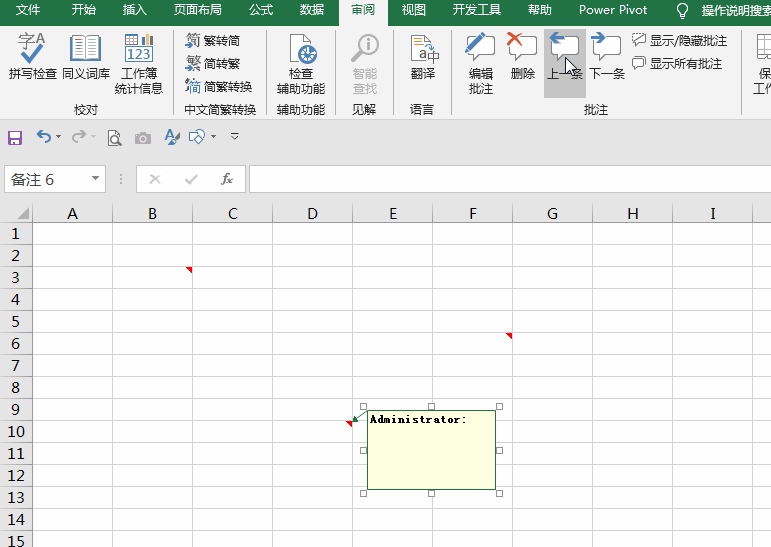The image size is (771, 547).
Task: Click the cell with red comment marker in row 6
Action: pyautogui.click(x=473, y=343)
